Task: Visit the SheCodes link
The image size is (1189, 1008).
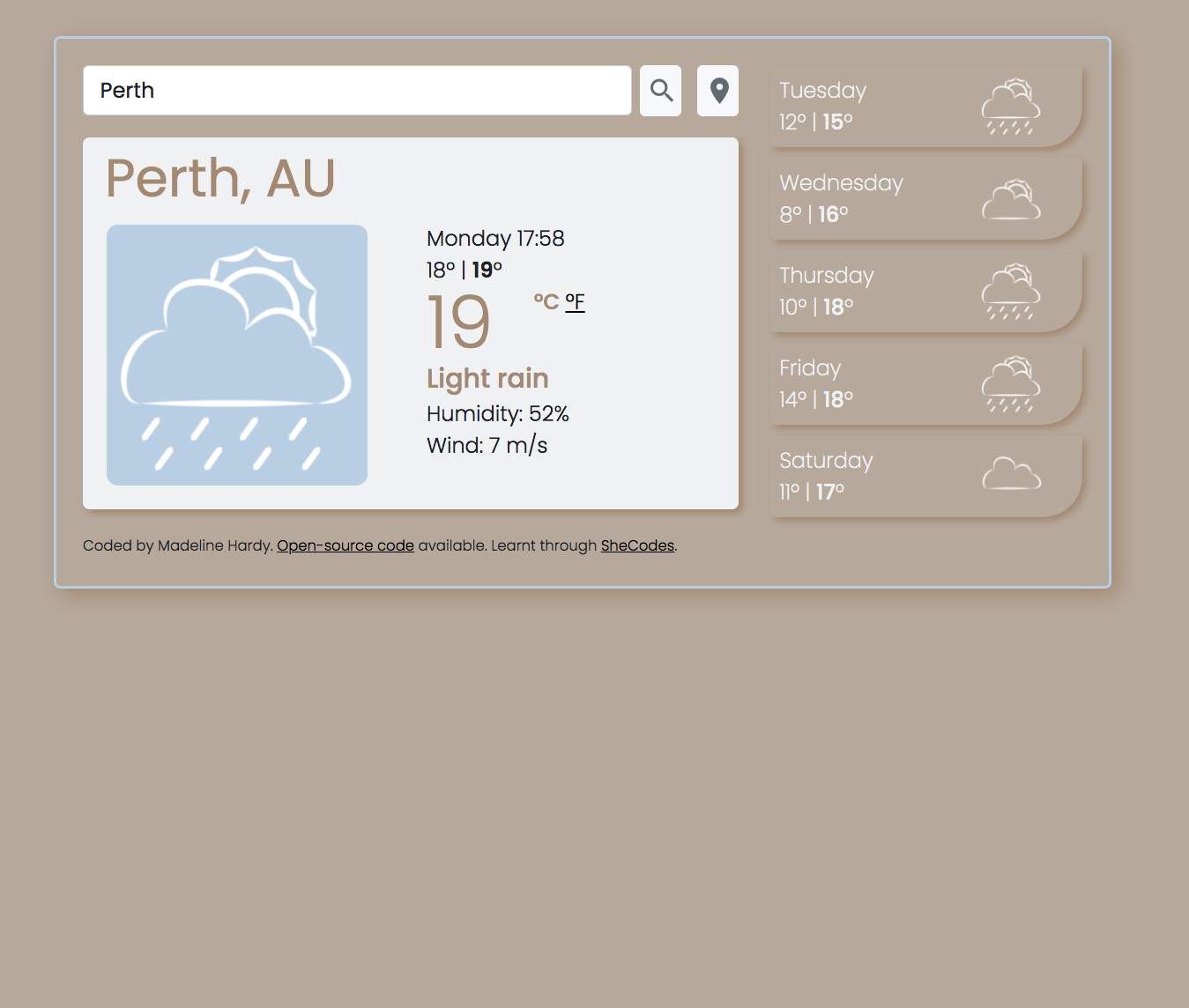Action: click(x=637, y=545)
